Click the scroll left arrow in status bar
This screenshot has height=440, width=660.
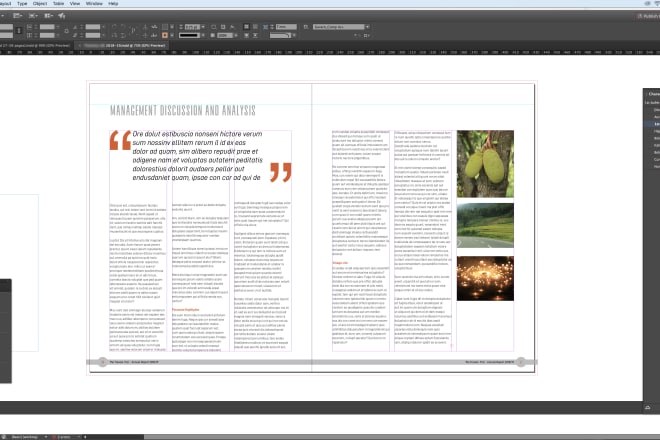click(x=85, y=437)
